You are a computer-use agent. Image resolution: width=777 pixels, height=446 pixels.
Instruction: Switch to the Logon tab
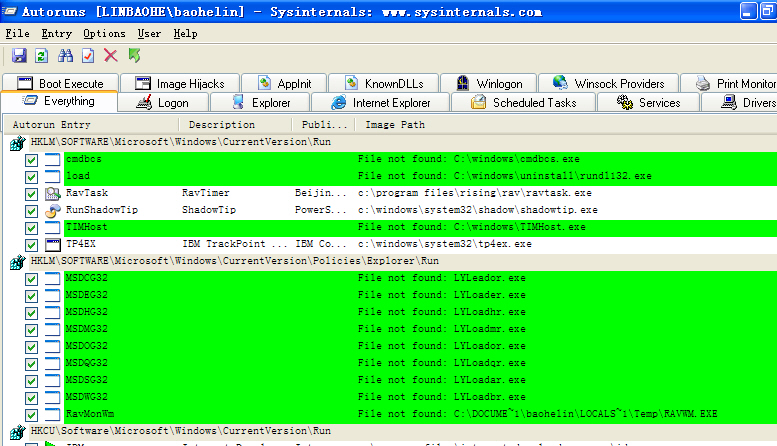[x=163, y=103]
